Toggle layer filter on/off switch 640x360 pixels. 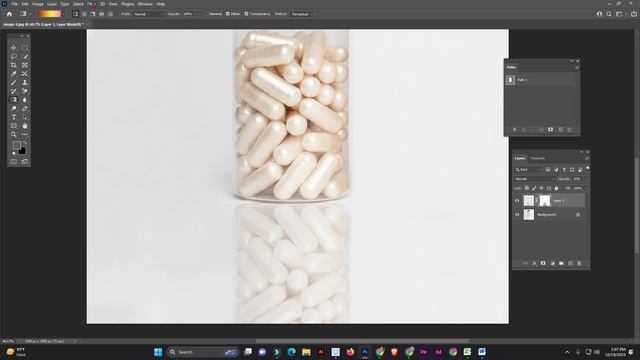coord(588,168)
